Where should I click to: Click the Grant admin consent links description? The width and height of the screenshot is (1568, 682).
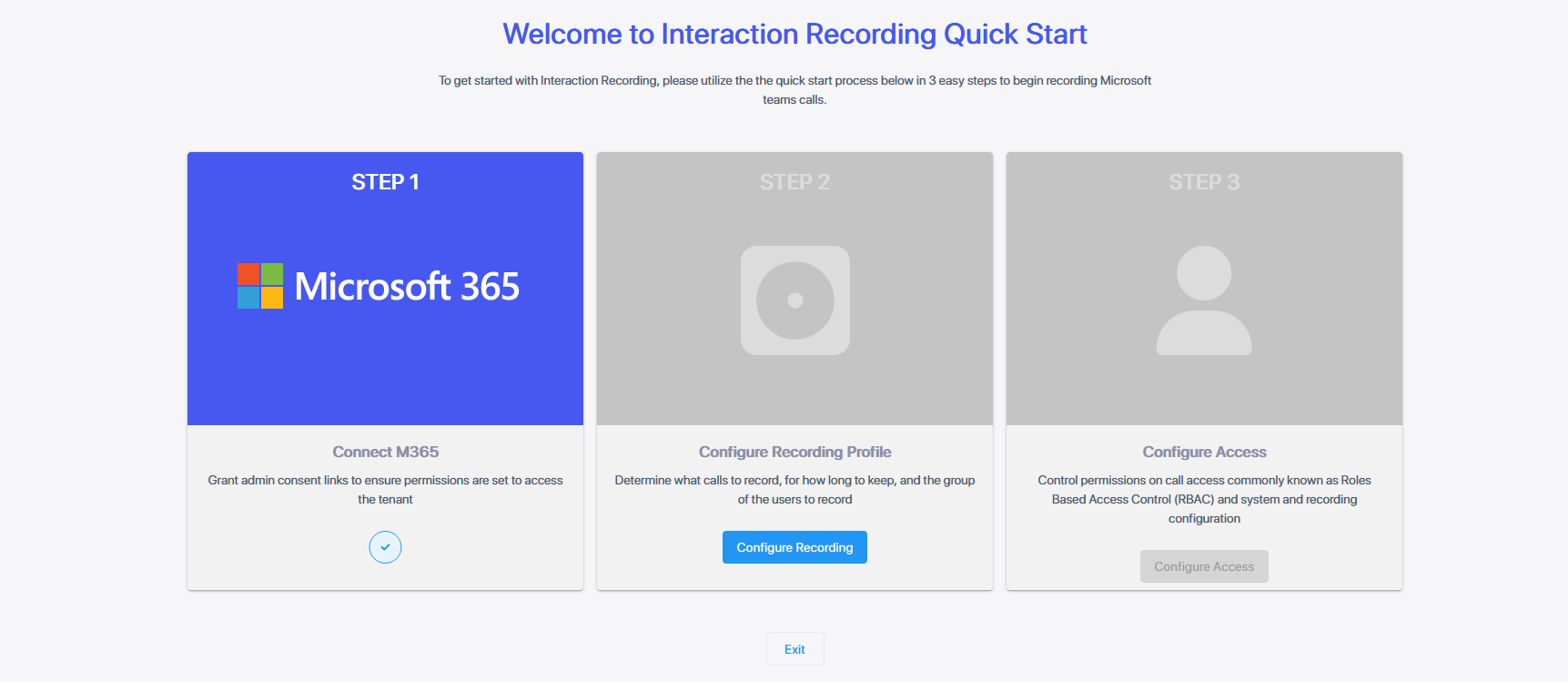[385, 489]
